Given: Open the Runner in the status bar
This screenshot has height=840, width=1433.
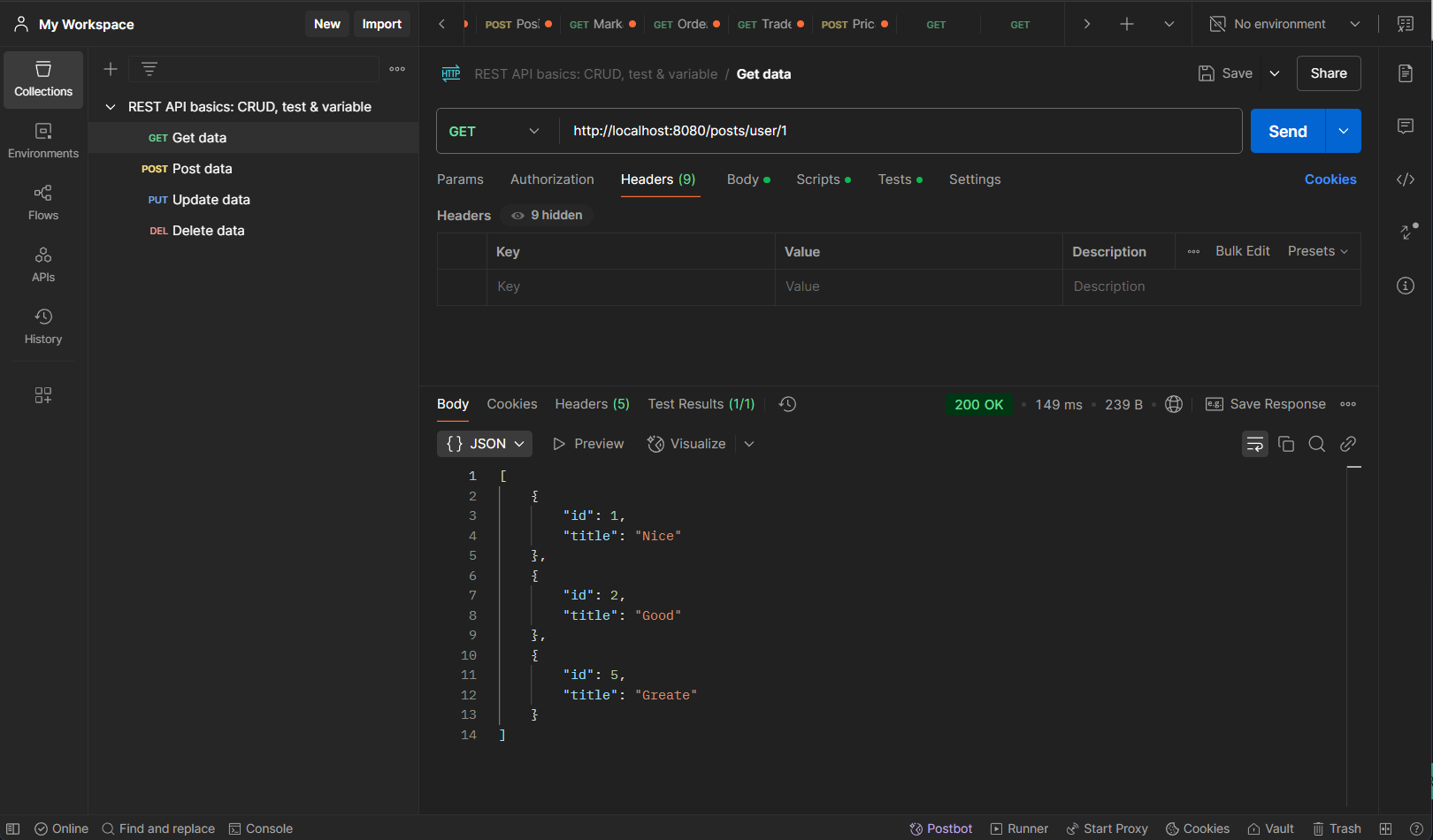Looking at the screenshot, I should pos(1019,829).
